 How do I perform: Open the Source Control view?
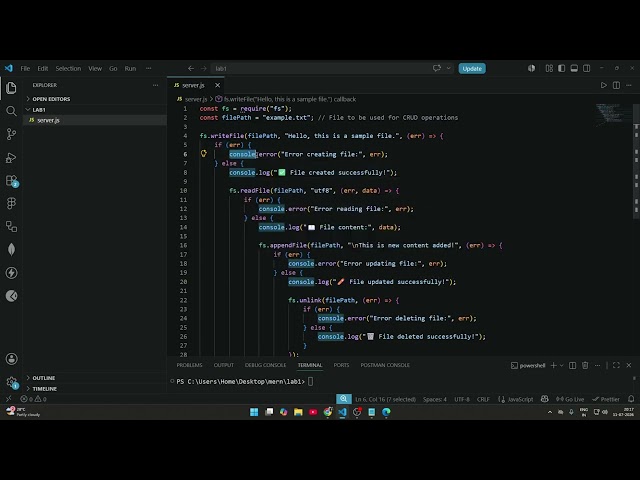(x=11, y=134)
